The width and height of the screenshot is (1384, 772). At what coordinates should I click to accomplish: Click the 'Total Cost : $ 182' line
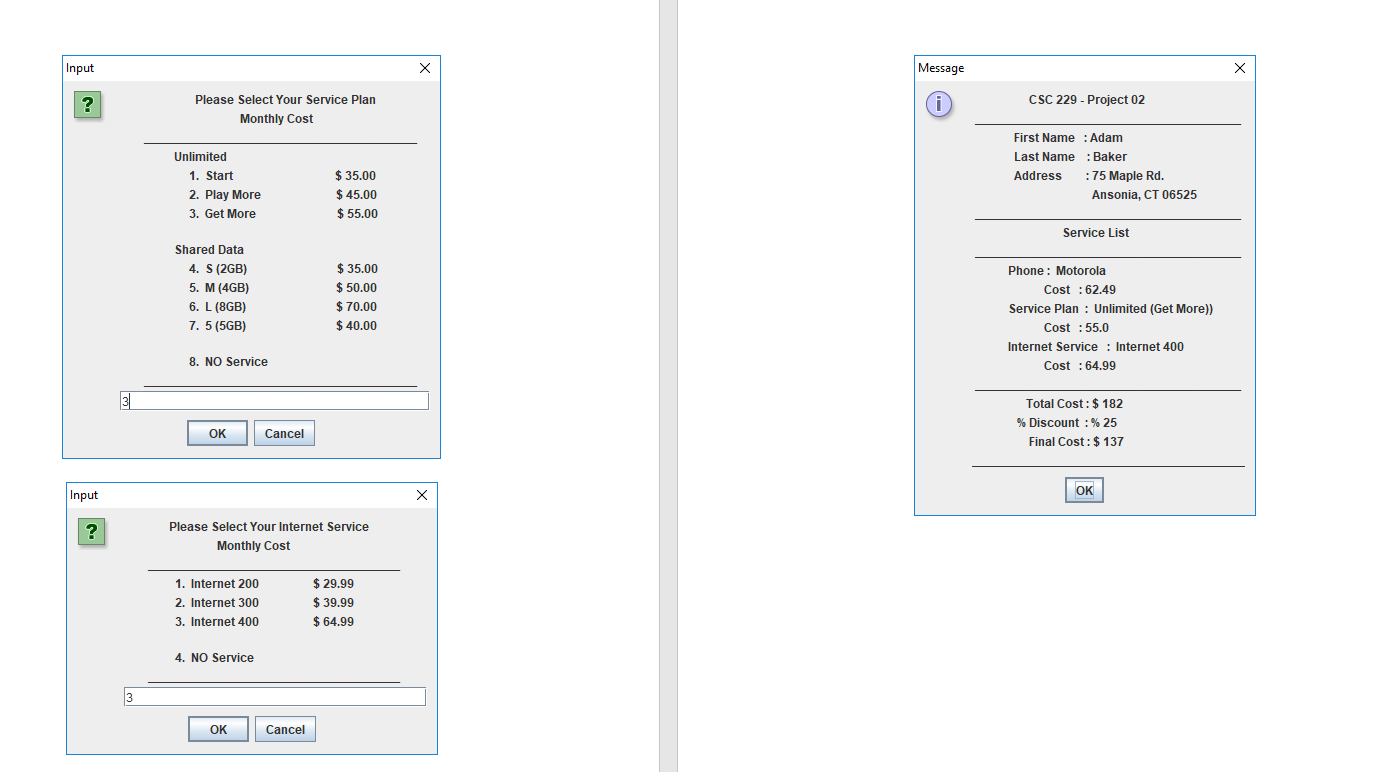[x=1074, y=404]
